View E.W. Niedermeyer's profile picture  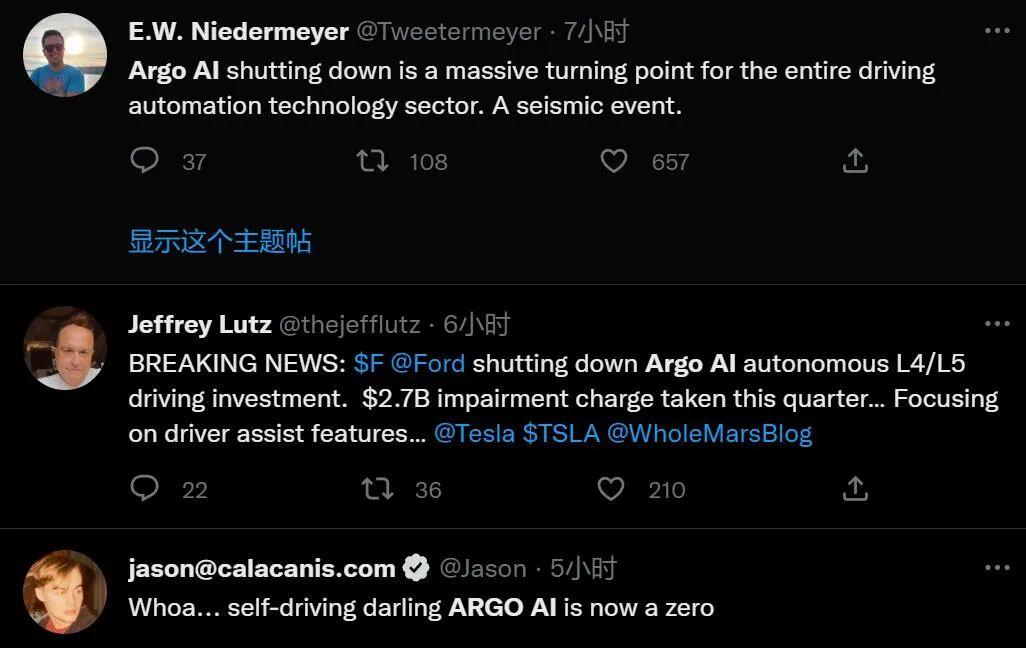[x=65, y=55]
